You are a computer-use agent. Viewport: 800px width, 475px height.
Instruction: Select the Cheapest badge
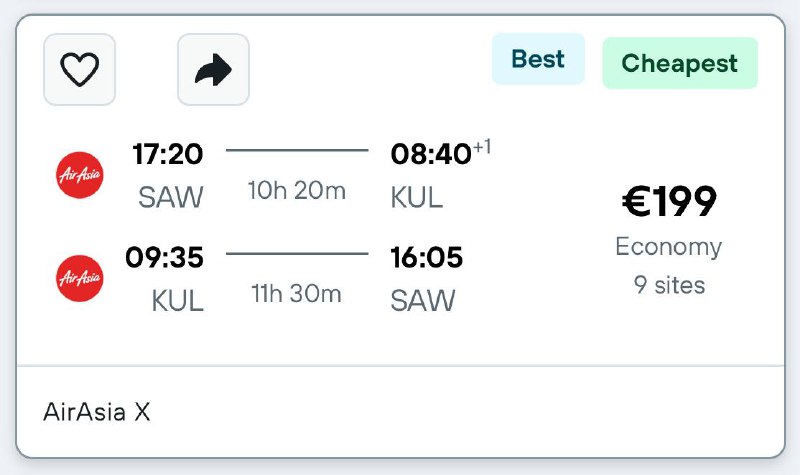pos(680,64)
